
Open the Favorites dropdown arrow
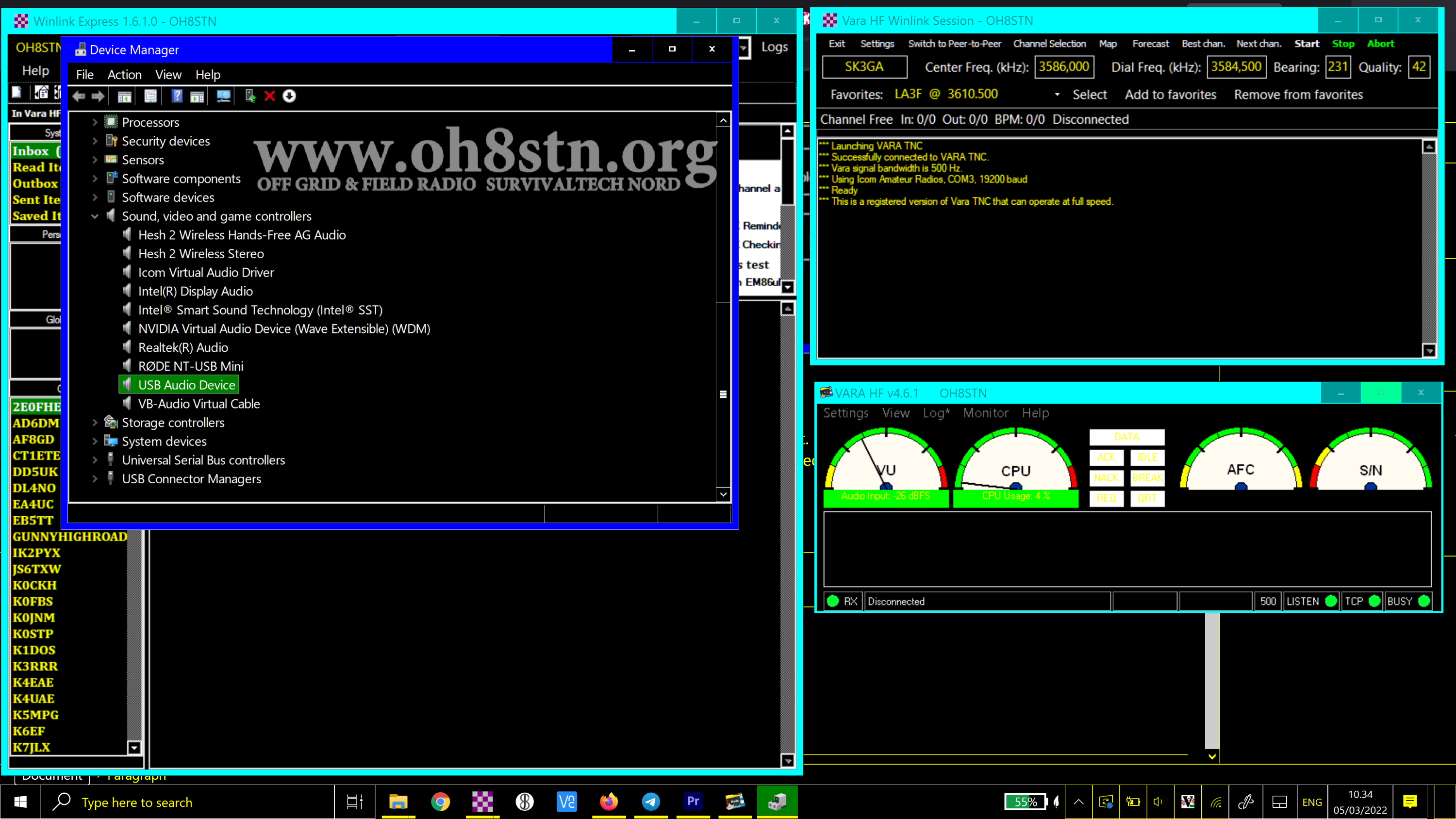coord(1057,95)
